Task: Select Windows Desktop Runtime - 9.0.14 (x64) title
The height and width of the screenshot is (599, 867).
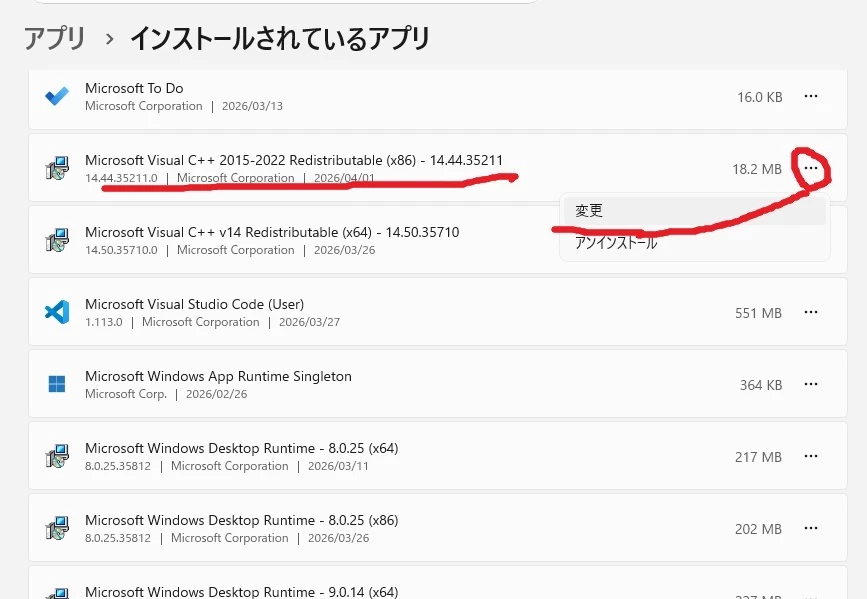Action: pos(242,592)
